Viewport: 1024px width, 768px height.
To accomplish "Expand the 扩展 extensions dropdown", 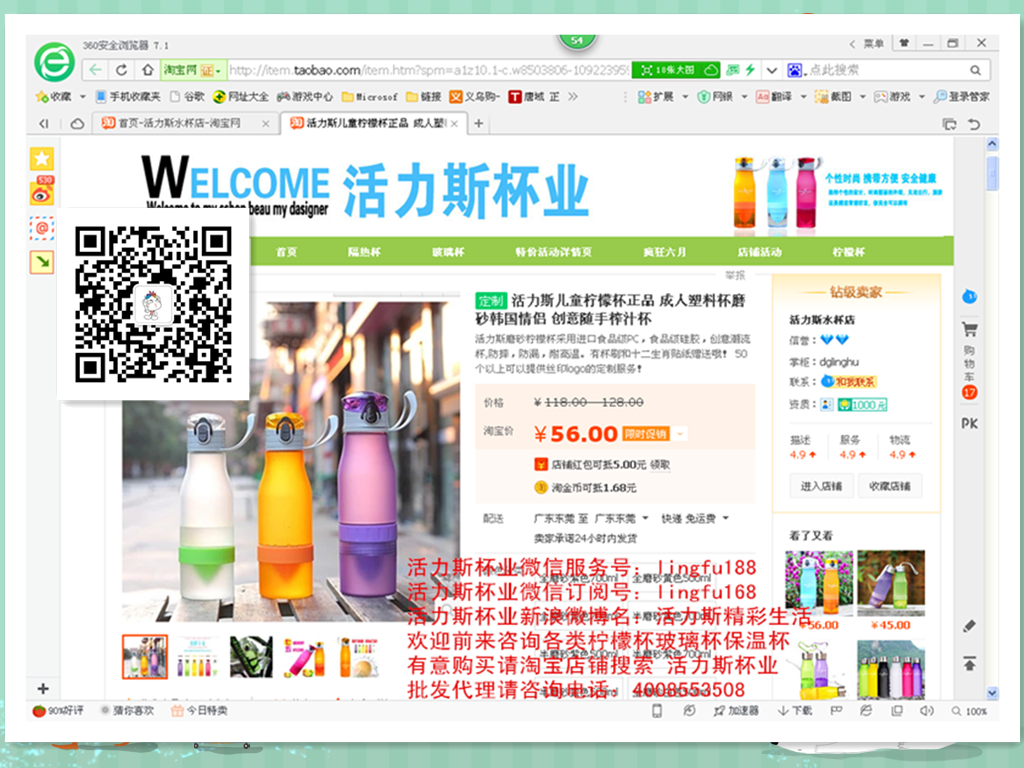I will pyautogui.click(x=685, y=97).
